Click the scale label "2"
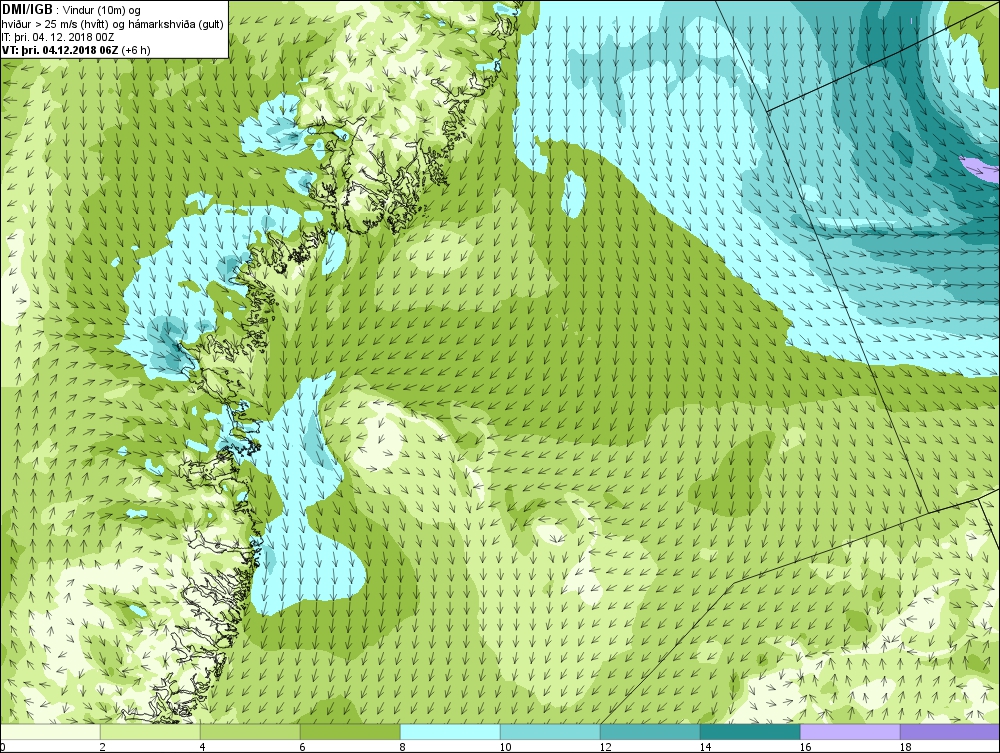1000x753 pixels. click(x=103, y=747)
